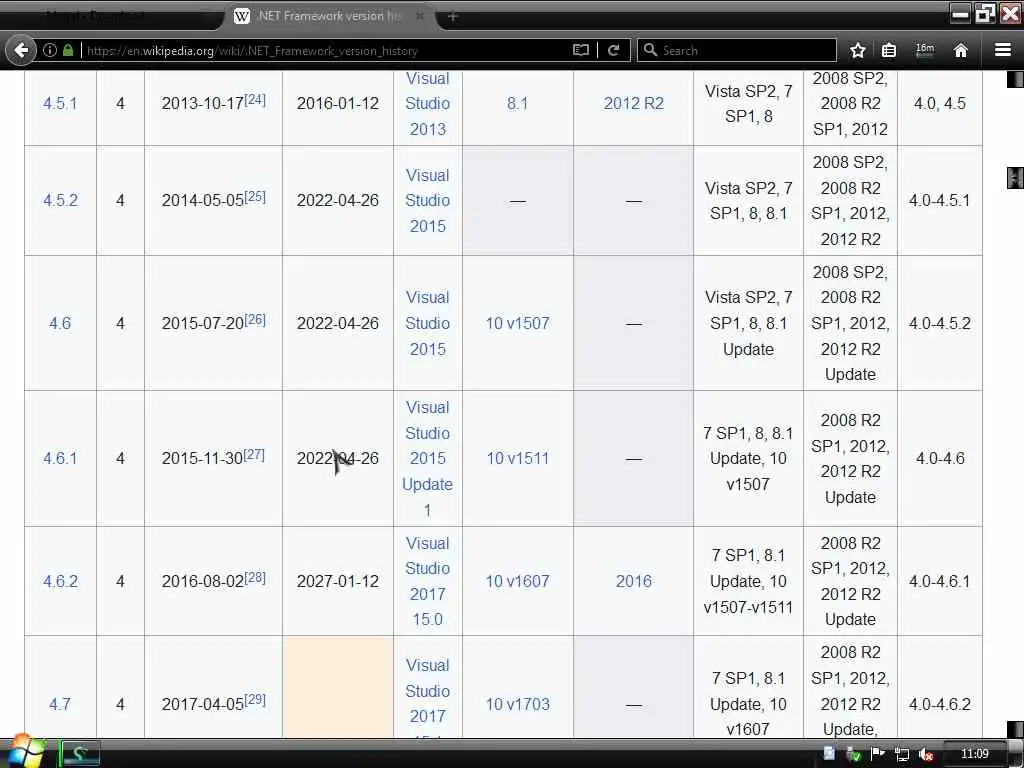
Task: Click '7 SP1, 8.1 Update, 10 v1507-v1511' cell
Action: pos(748,581)
